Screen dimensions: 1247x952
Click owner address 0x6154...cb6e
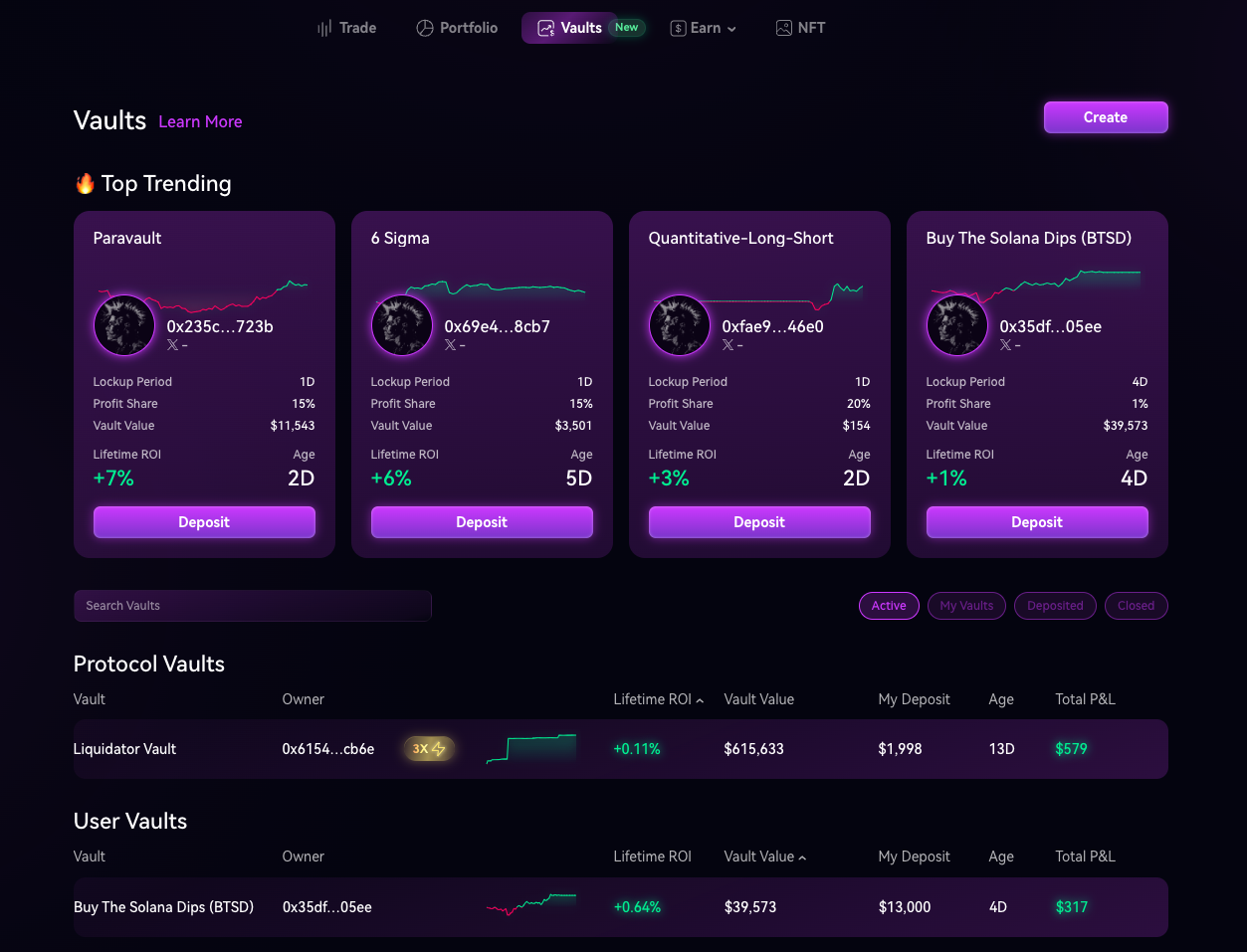[x=328, y=749]
